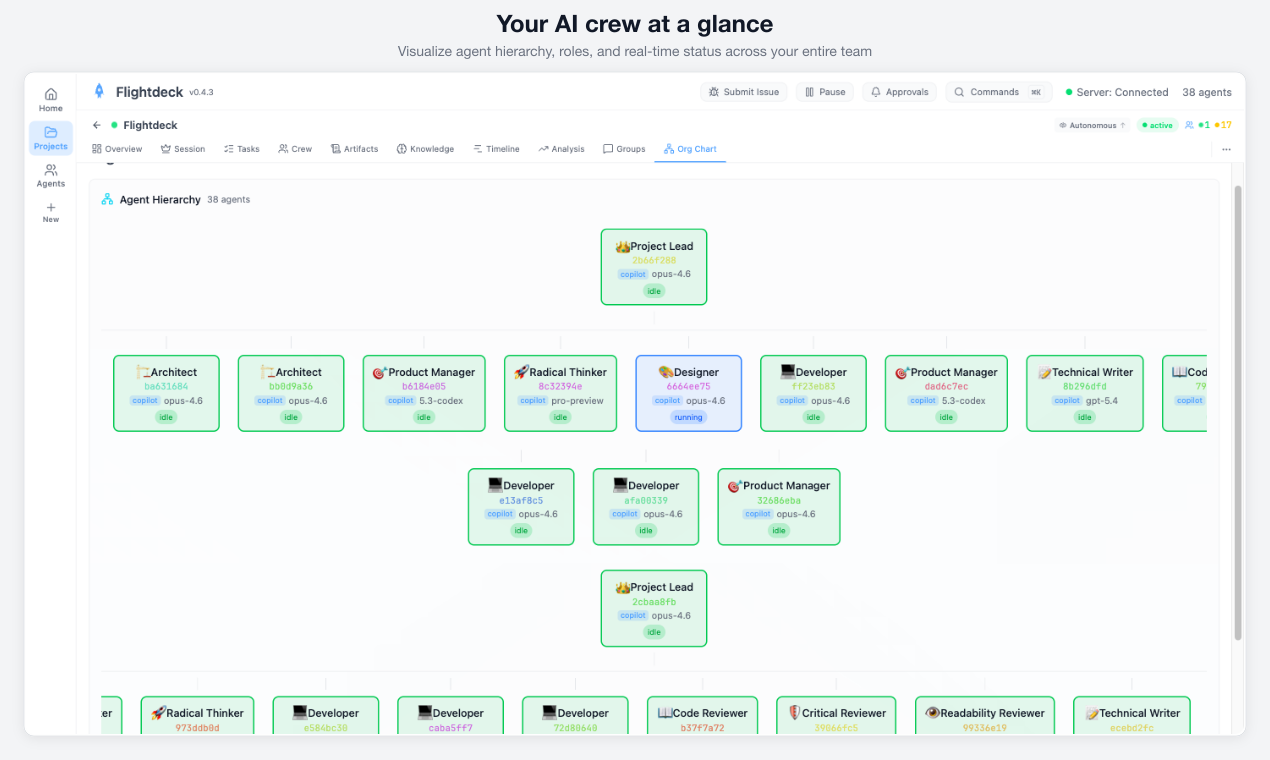Toggle the Pause control

point(824,91)
